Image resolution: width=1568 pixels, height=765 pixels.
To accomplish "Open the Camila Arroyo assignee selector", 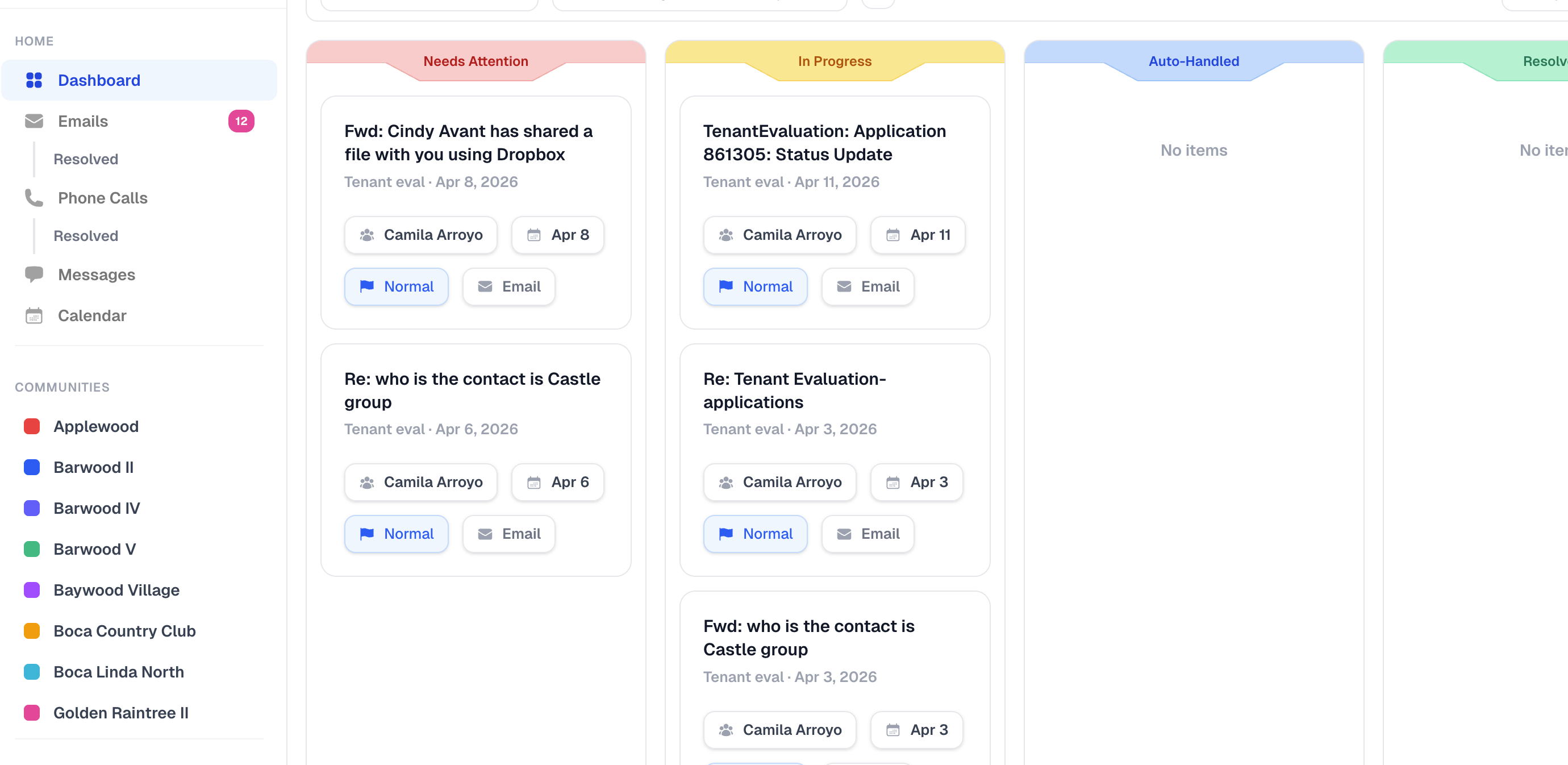I will coord(420,235).
